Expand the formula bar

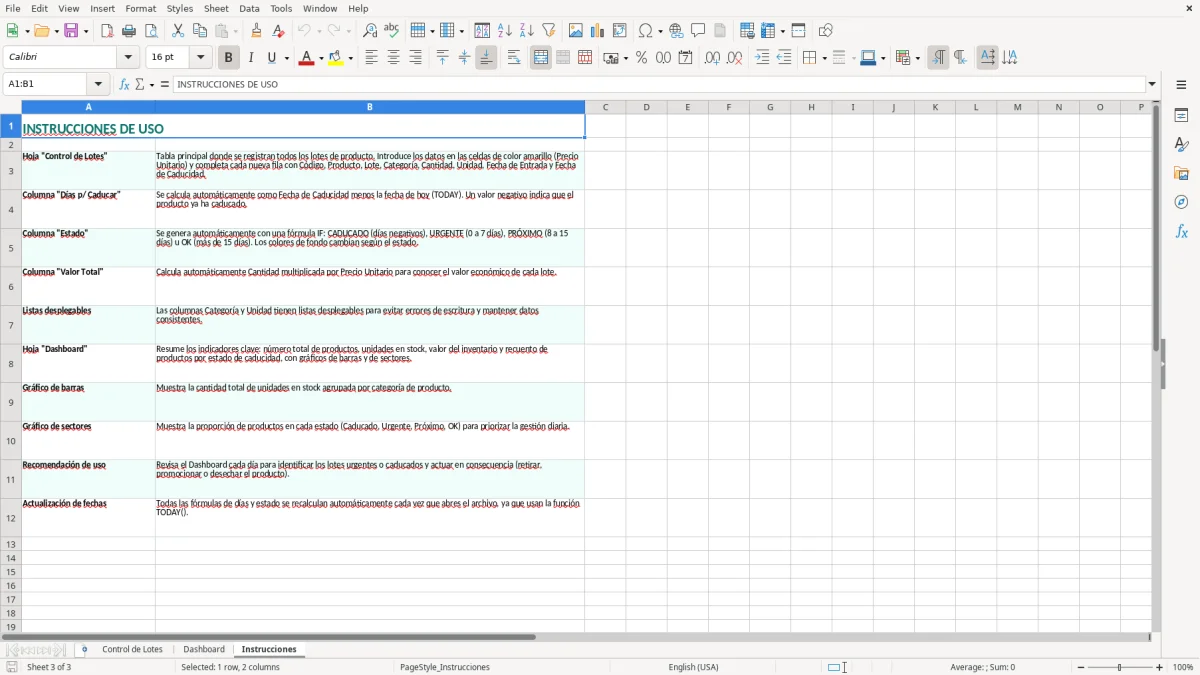[1152, 85]
